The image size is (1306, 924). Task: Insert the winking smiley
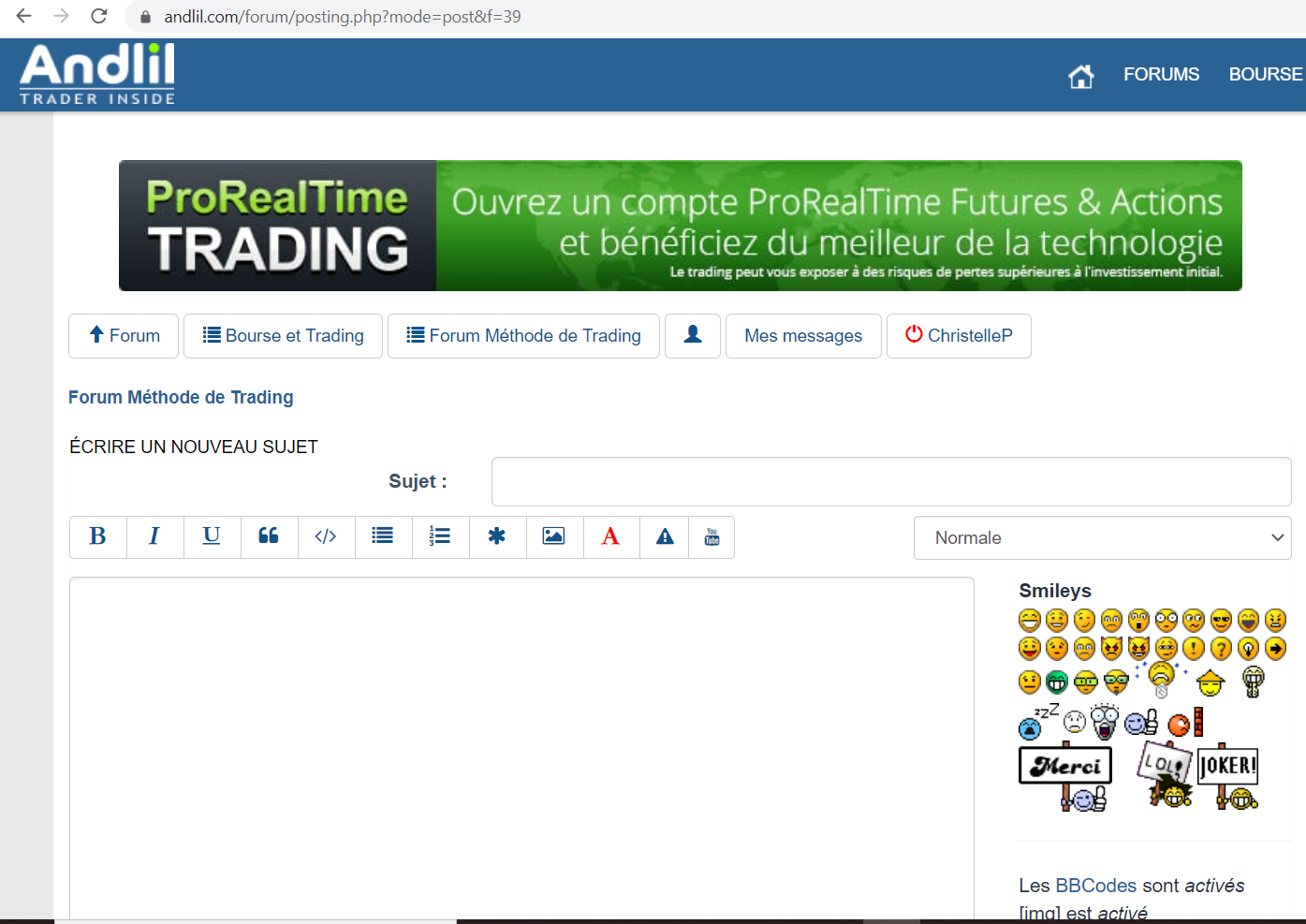click(x=1084, y=621)
